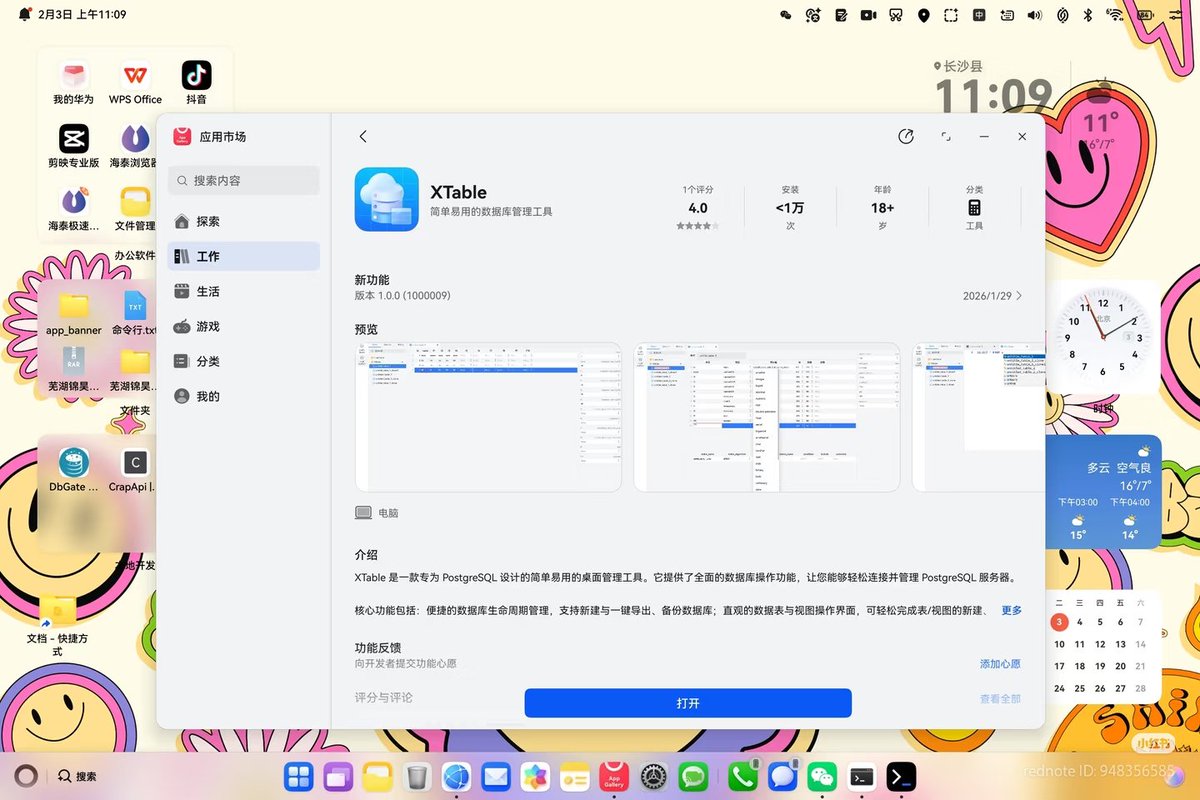This screenshot has width=1200, height=800.
Task: Select 我的 in the sidebar
Action: tap(243, 396)
